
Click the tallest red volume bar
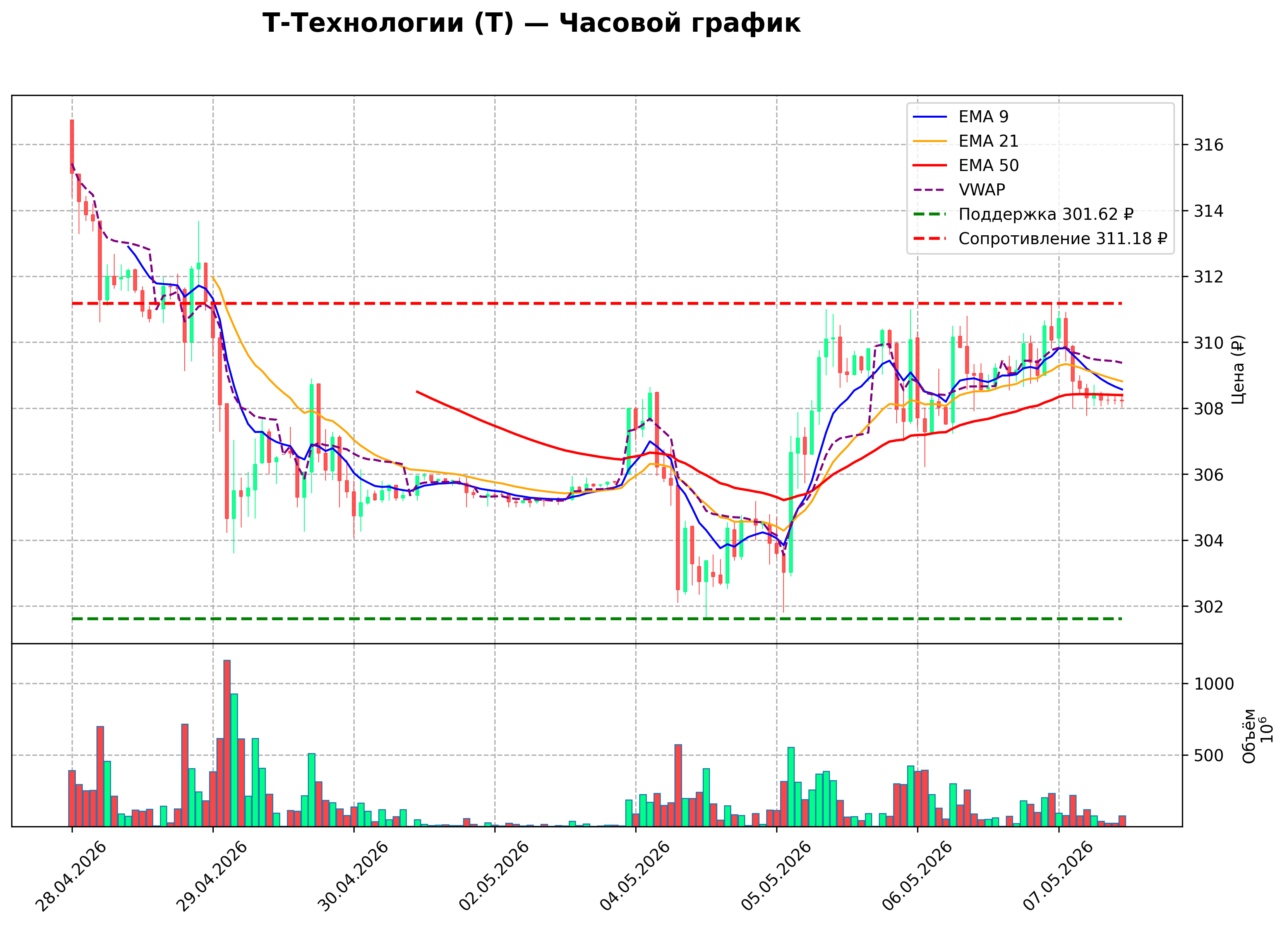coord(227,743)
